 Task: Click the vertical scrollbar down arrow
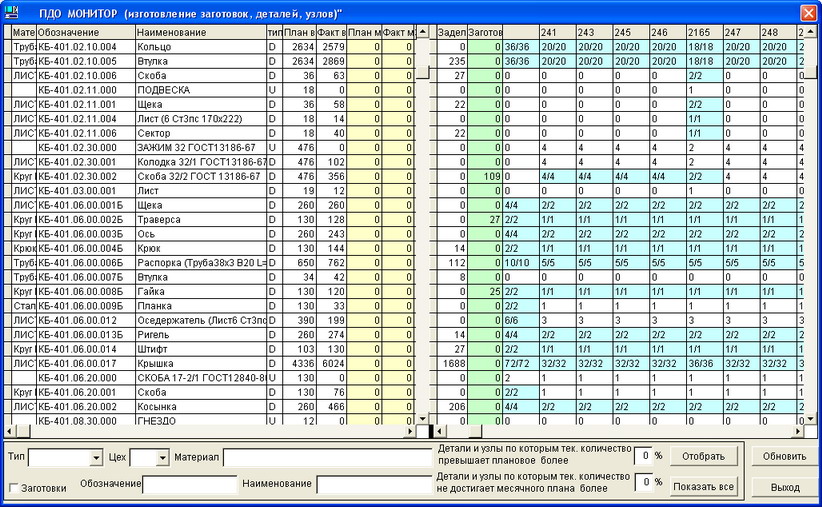pyautogui.click(x=813, y=418)
